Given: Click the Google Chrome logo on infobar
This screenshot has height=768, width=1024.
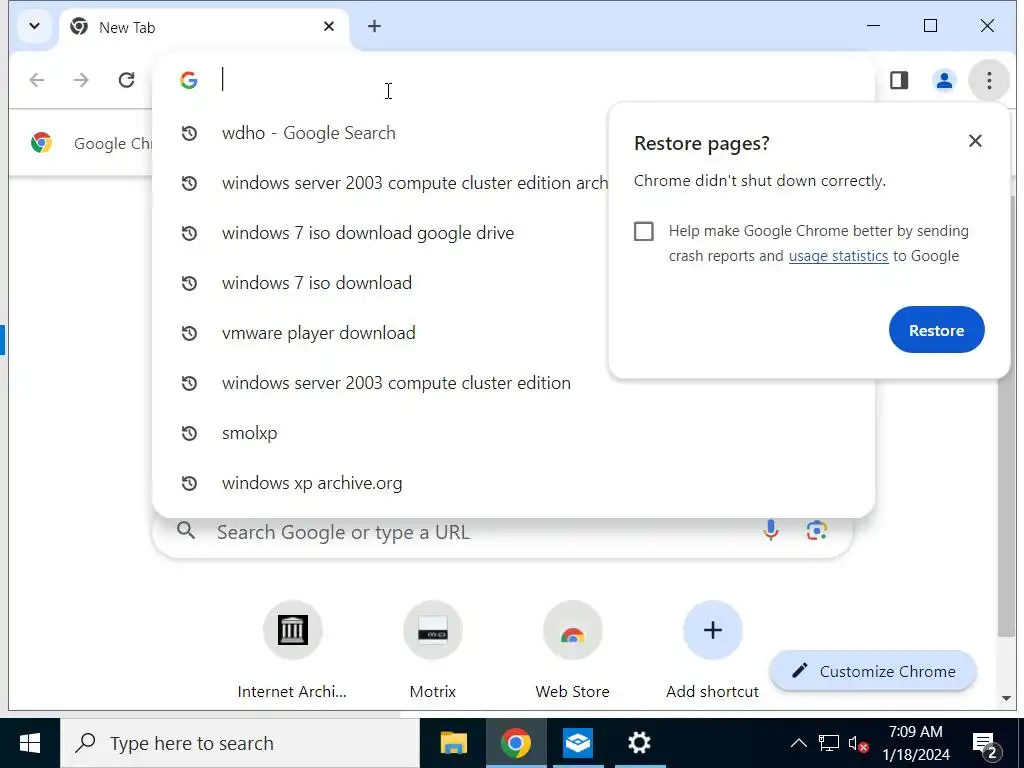Looking at the screenshot, I should (x=41, y=142).
